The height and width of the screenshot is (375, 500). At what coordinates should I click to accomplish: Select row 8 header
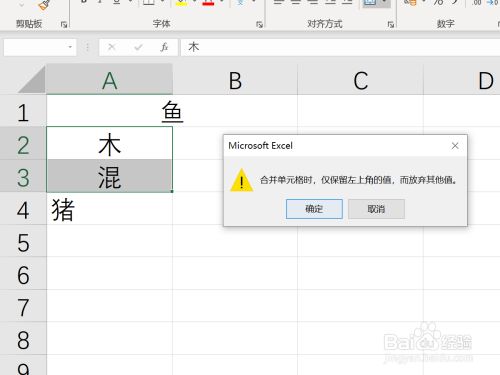click(23, 339)
